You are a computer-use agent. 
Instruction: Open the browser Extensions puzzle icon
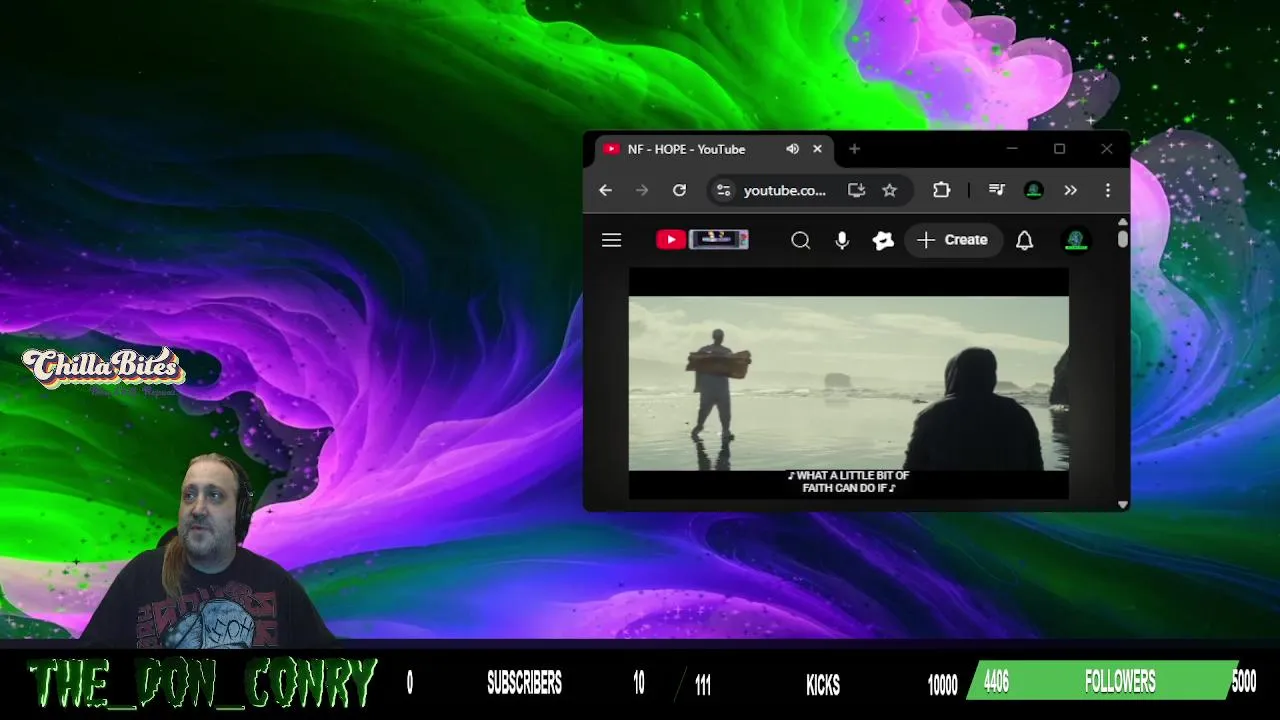pyautogui.click(x=941, y=190)
